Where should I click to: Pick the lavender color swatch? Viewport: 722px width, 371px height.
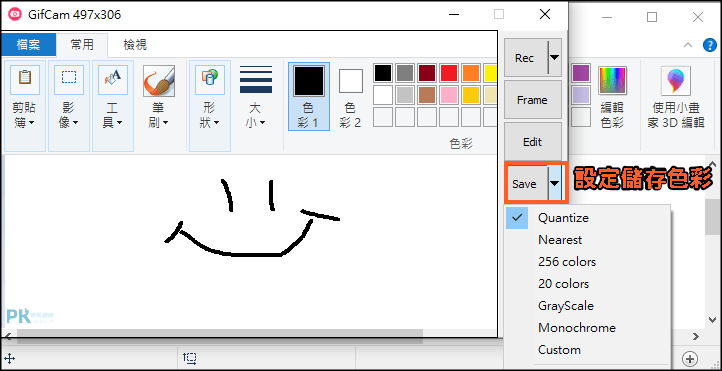581,95
